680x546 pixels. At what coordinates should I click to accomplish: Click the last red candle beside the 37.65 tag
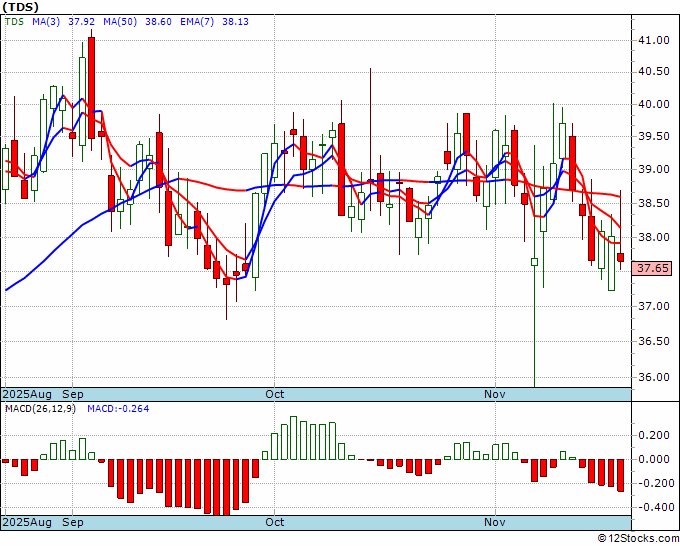621,257
